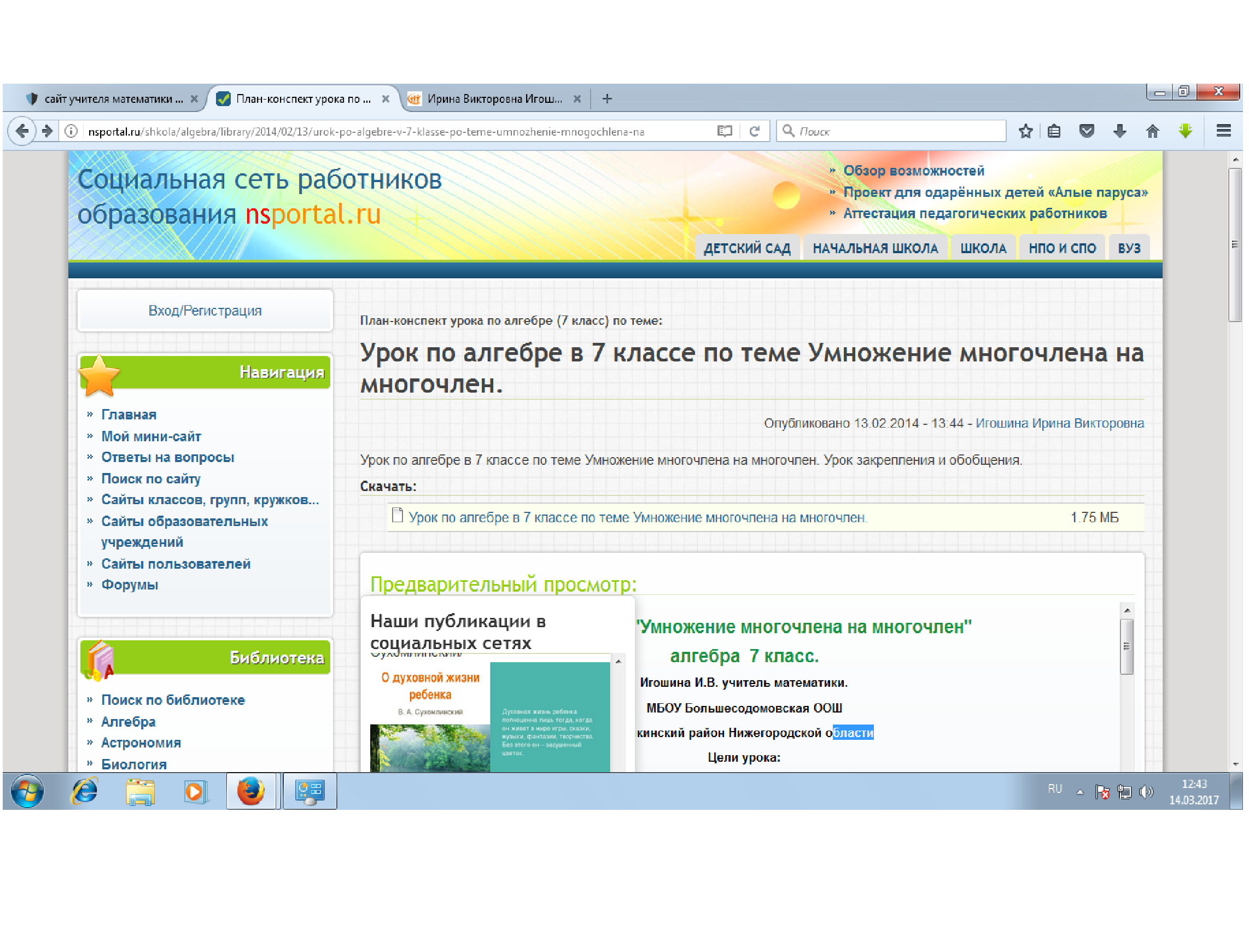Image resolution: width=1249 pixels, height=952 pixels.
Task: Select ВУЗ section tab
Action: (1129, 248)
